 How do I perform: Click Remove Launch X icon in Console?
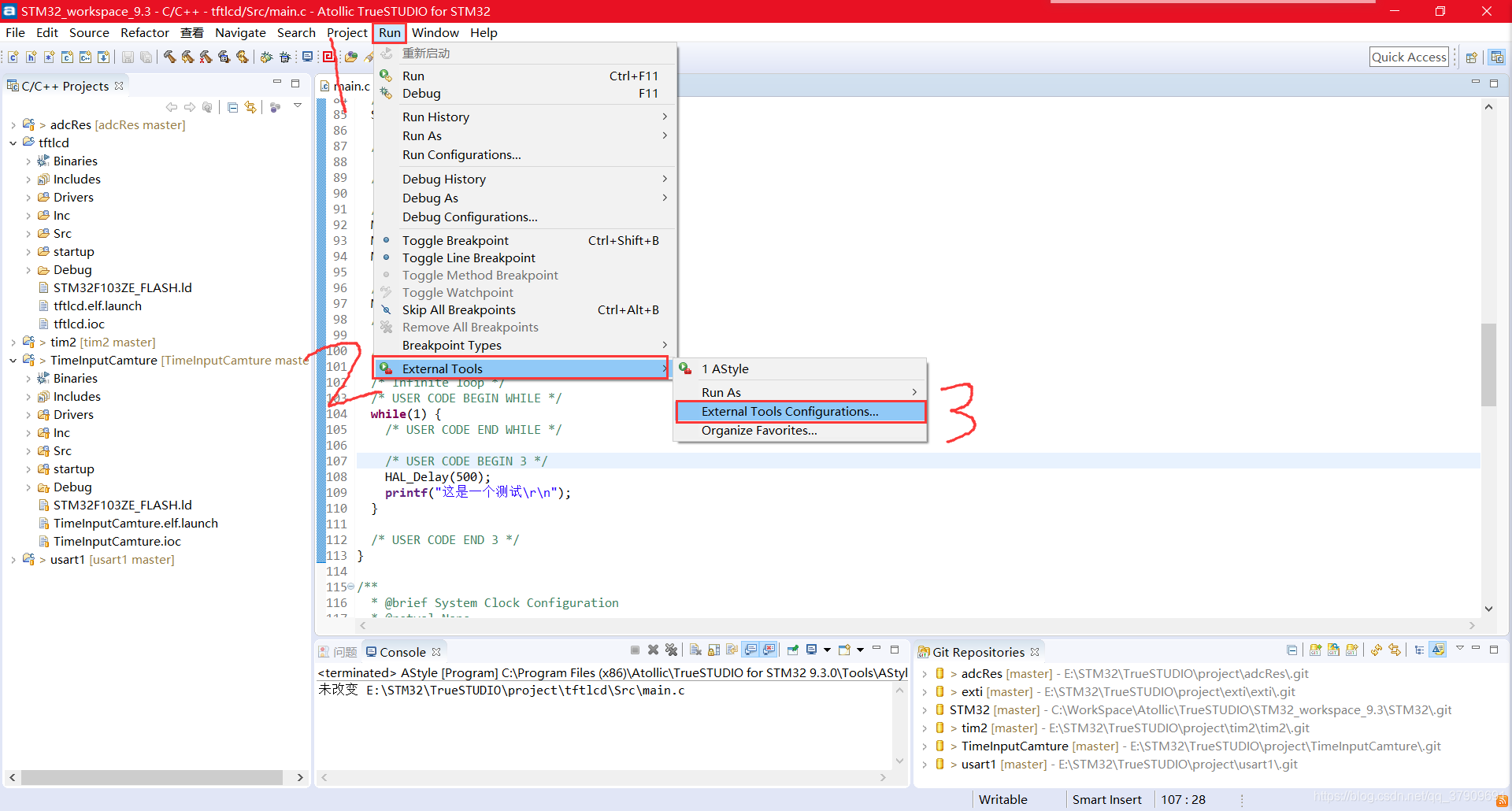653,650
